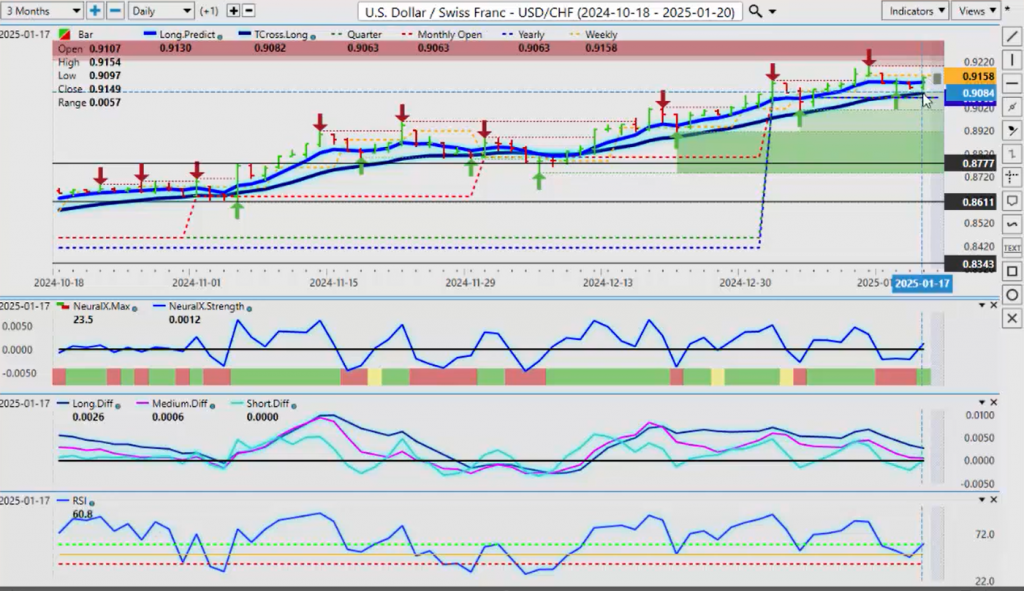Open the Views menu
This screenshot has height=591, width=1024.
point(976,11)
